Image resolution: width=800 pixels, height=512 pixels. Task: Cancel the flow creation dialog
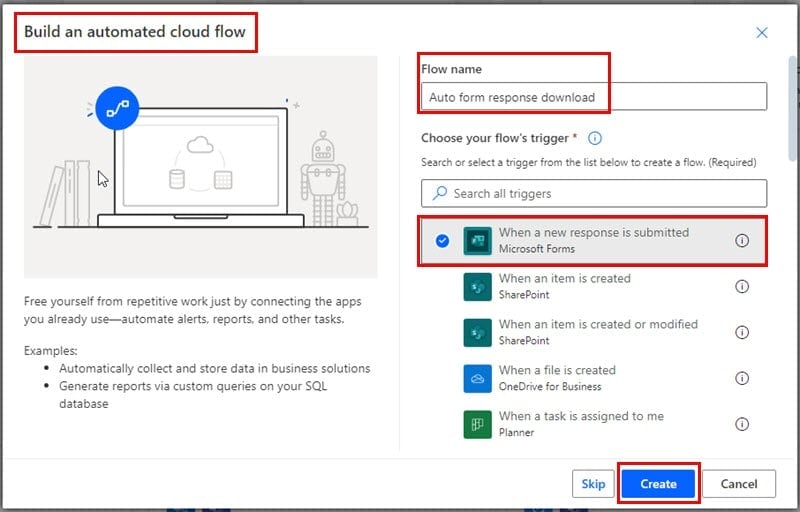tap(739, 483)
